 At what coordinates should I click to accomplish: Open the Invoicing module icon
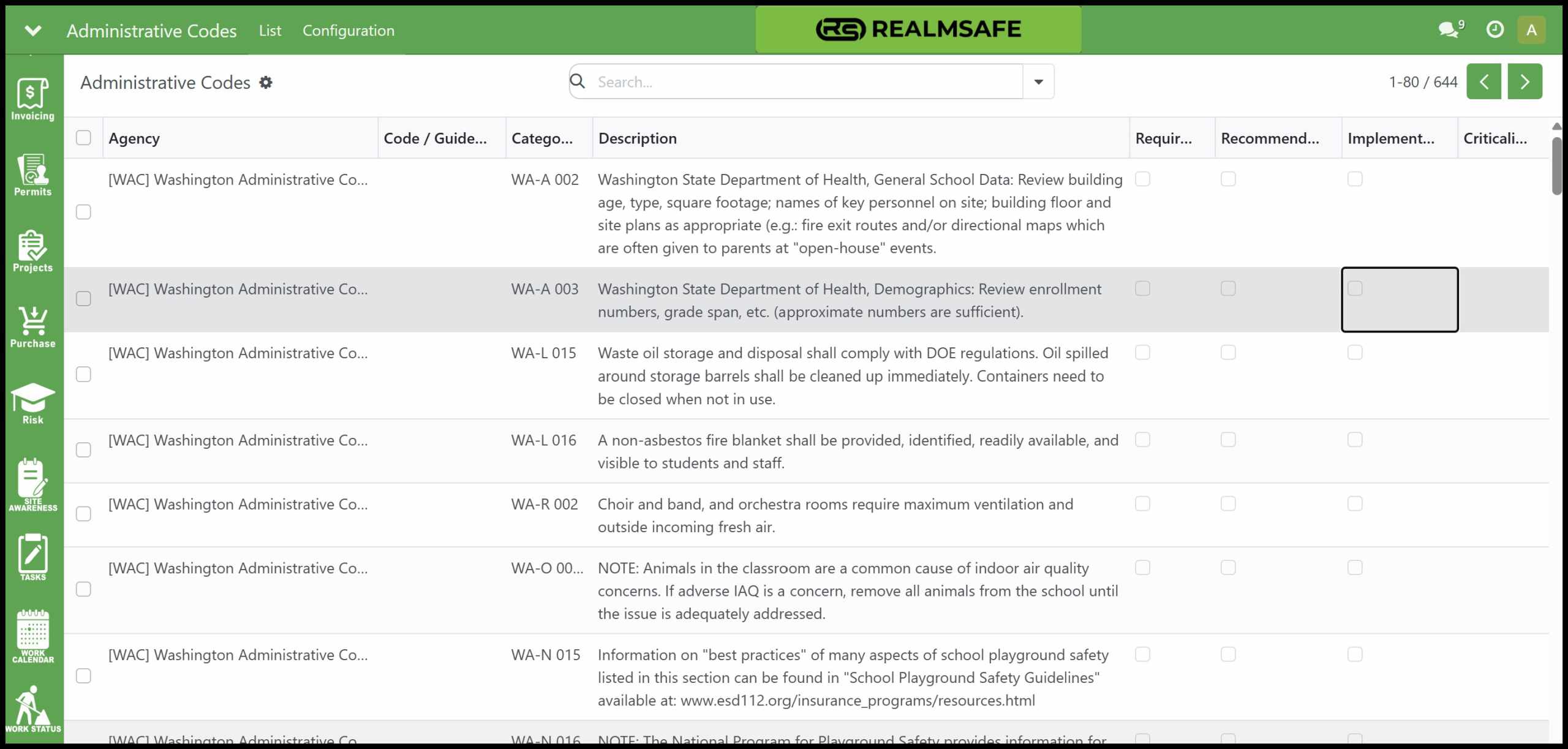coord(32,99)
